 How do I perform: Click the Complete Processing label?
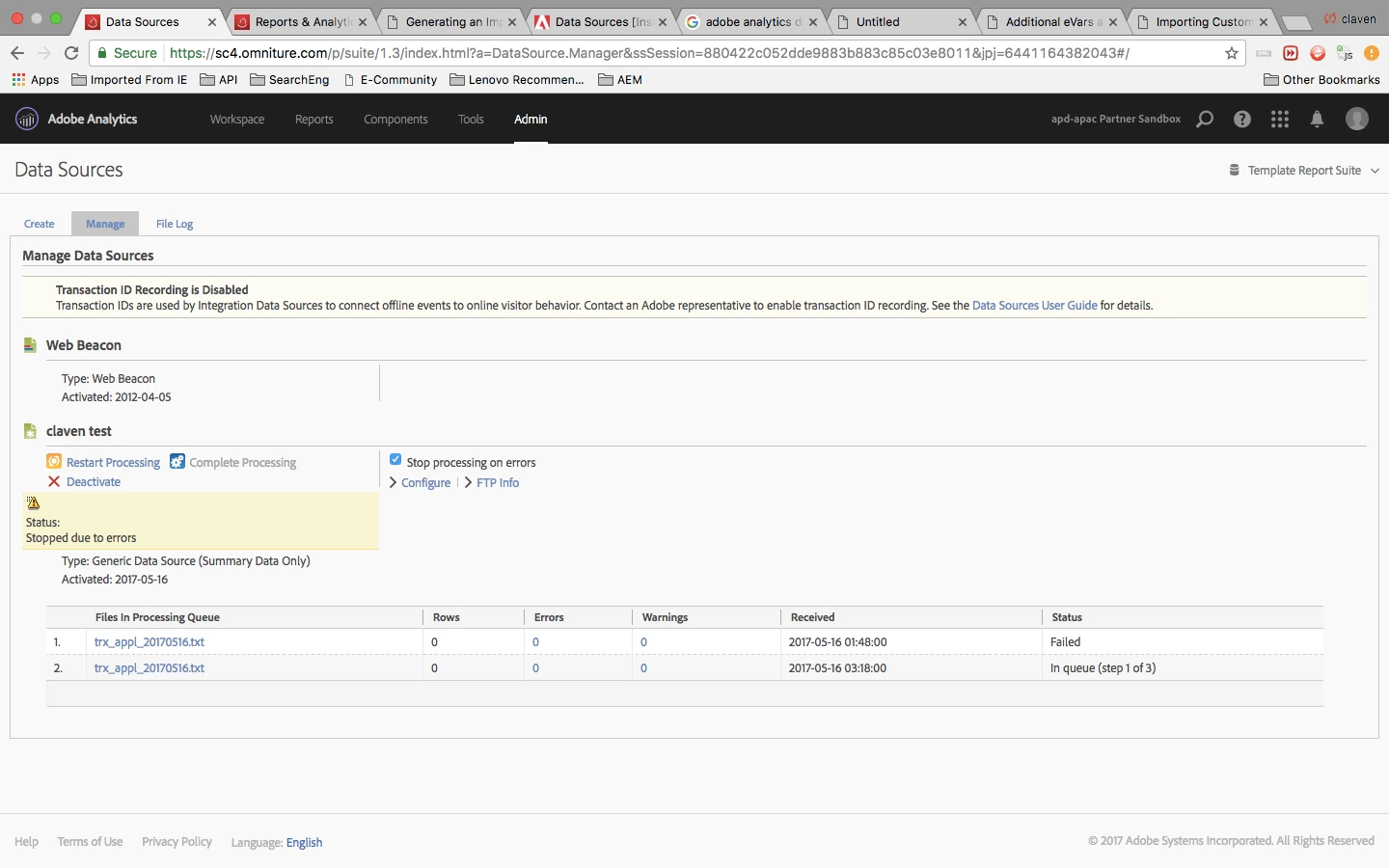coord(243,463)
